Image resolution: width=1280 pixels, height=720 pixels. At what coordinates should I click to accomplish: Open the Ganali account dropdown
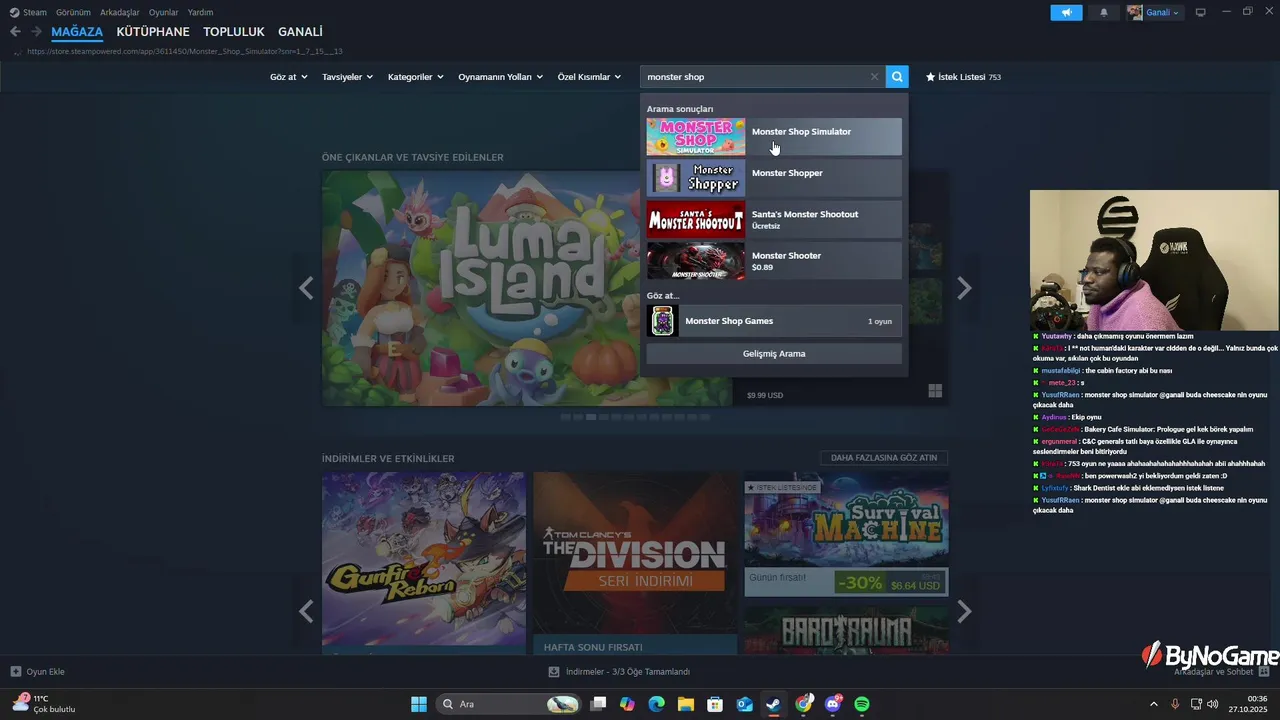point(1155,12)
